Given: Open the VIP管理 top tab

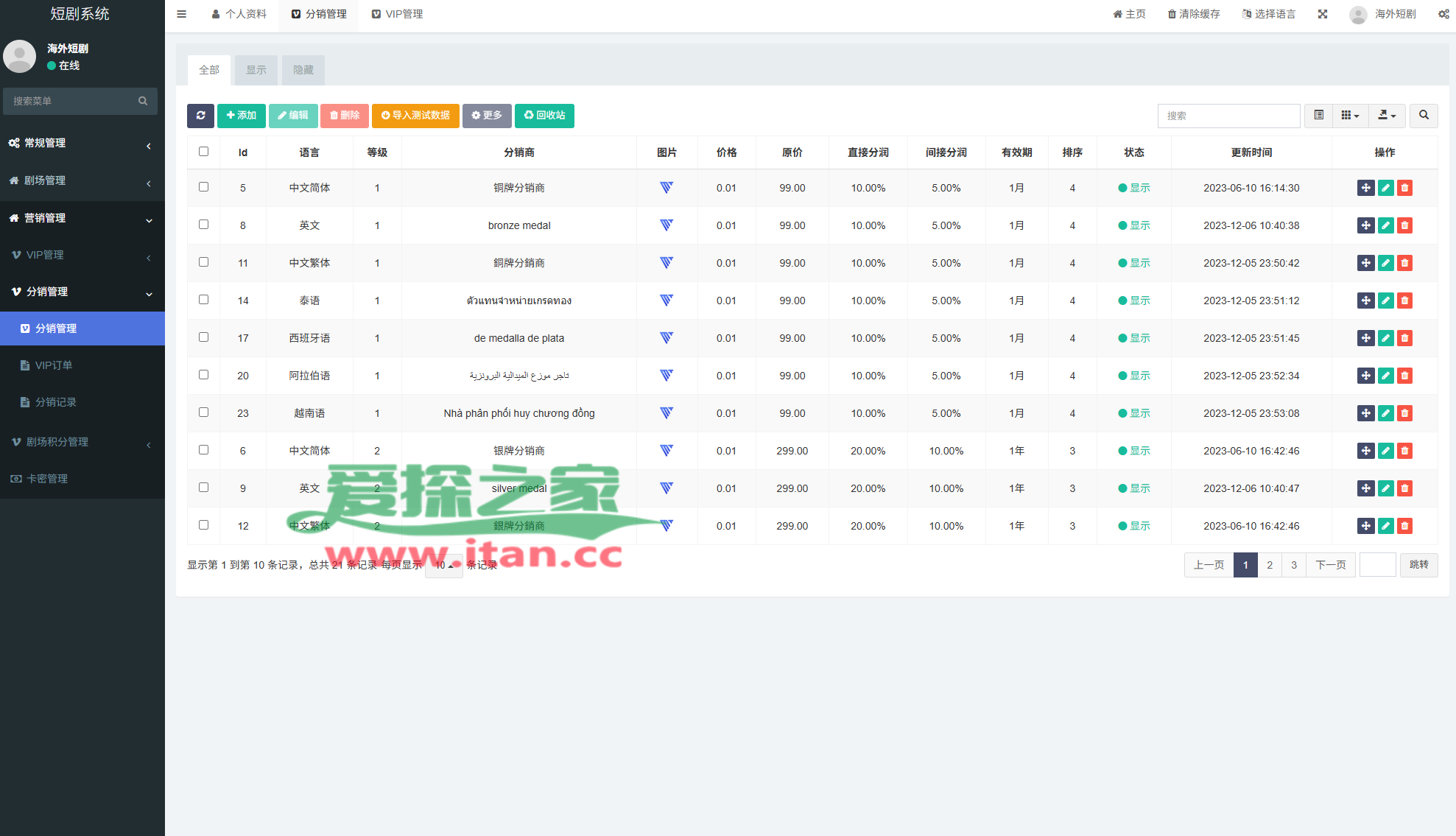Looking at the screenshot, I should pos(397,14).
